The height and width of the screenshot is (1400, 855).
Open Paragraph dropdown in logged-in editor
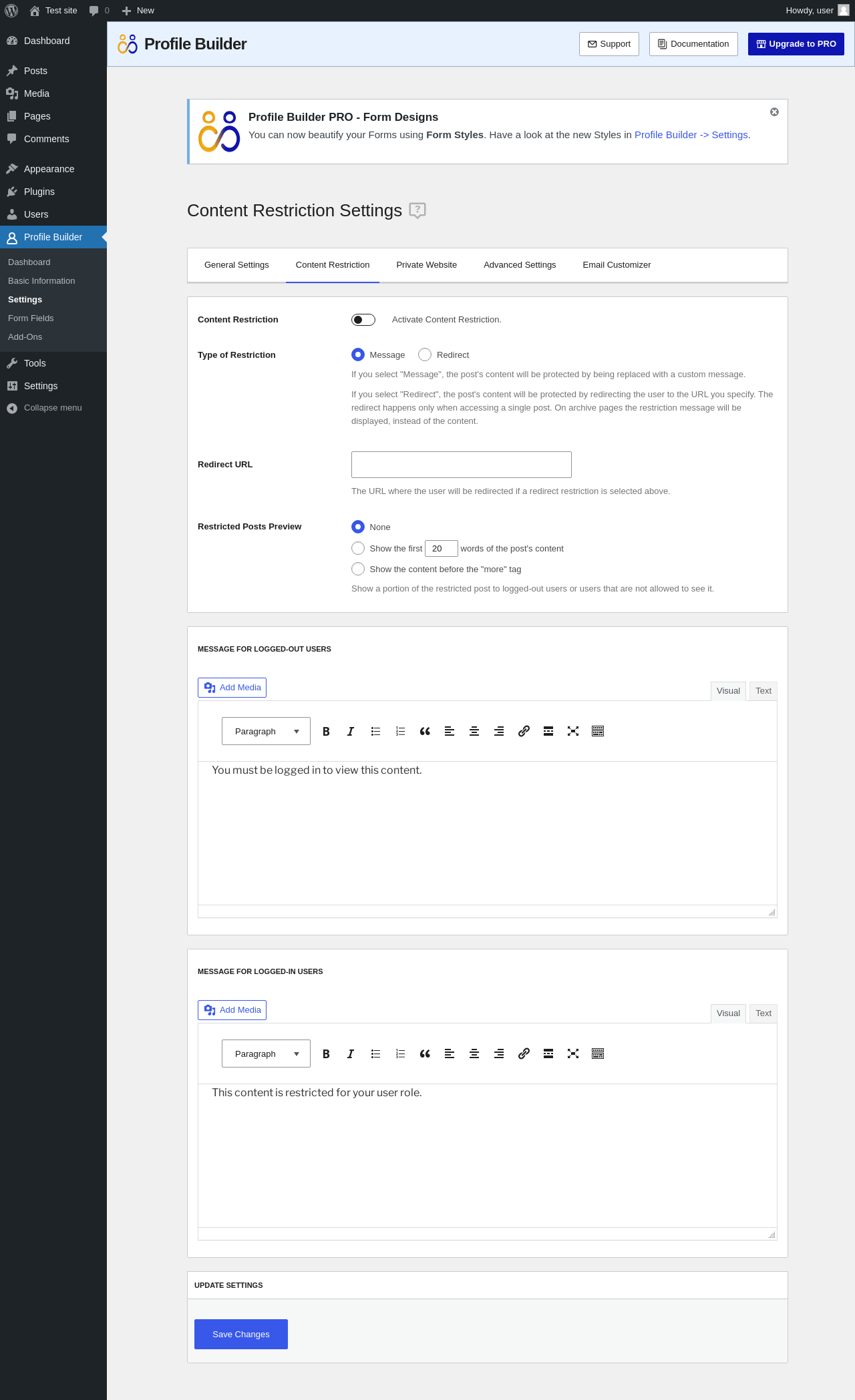coord(266,1054)
